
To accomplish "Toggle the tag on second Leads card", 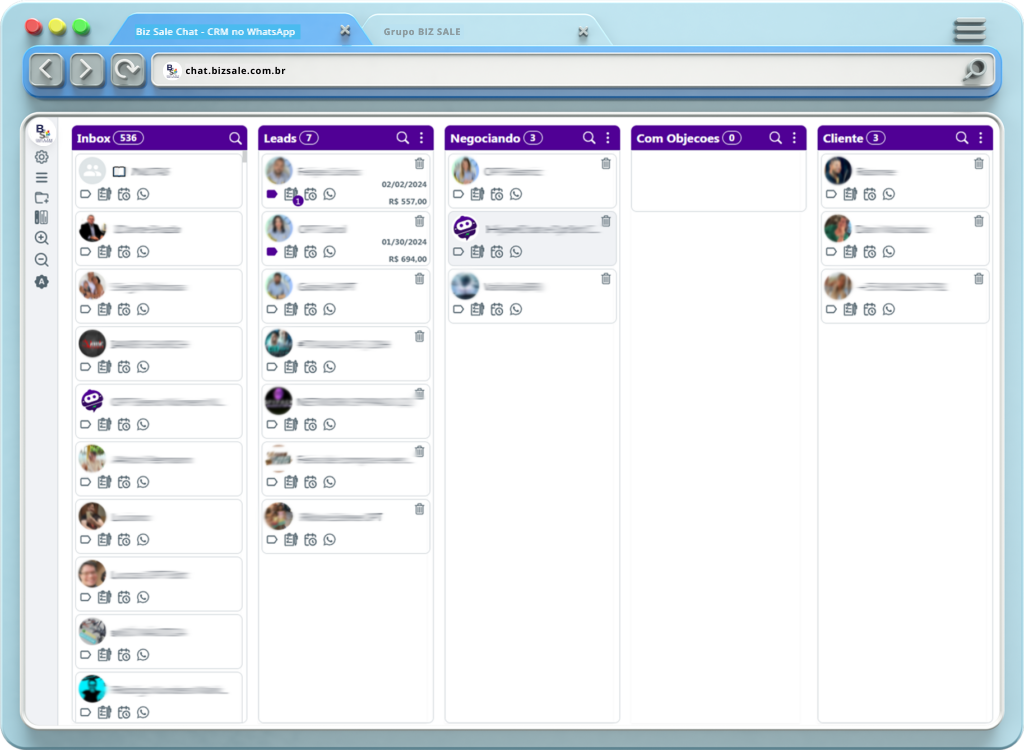I will tap(272, 252).
